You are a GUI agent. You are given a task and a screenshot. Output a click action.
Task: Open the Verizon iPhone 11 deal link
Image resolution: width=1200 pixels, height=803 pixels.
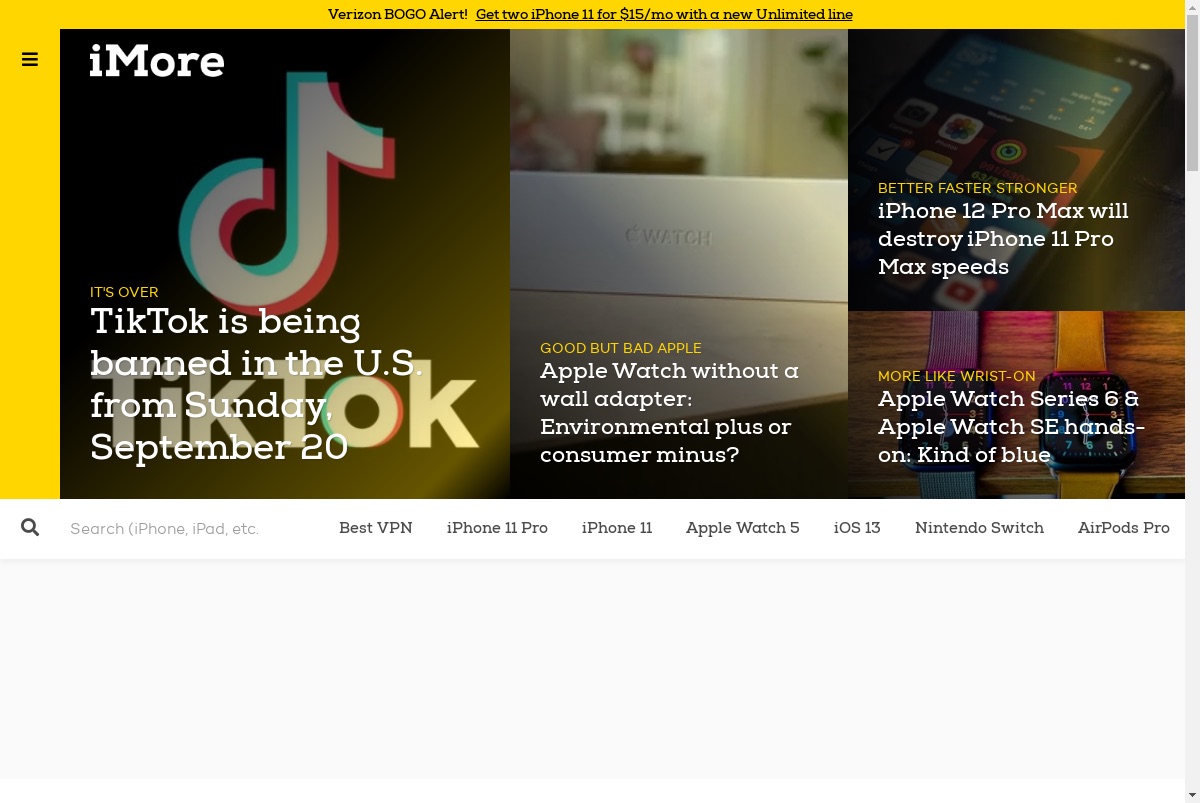coord(664,14)
